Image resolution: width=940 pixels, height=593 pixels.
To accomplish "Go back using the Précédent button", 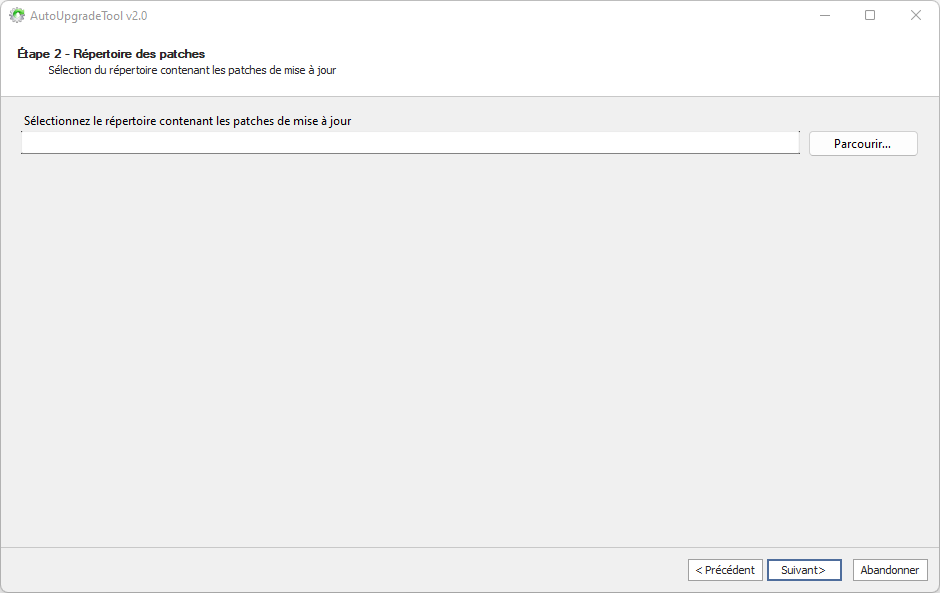I will click(725, 570).
